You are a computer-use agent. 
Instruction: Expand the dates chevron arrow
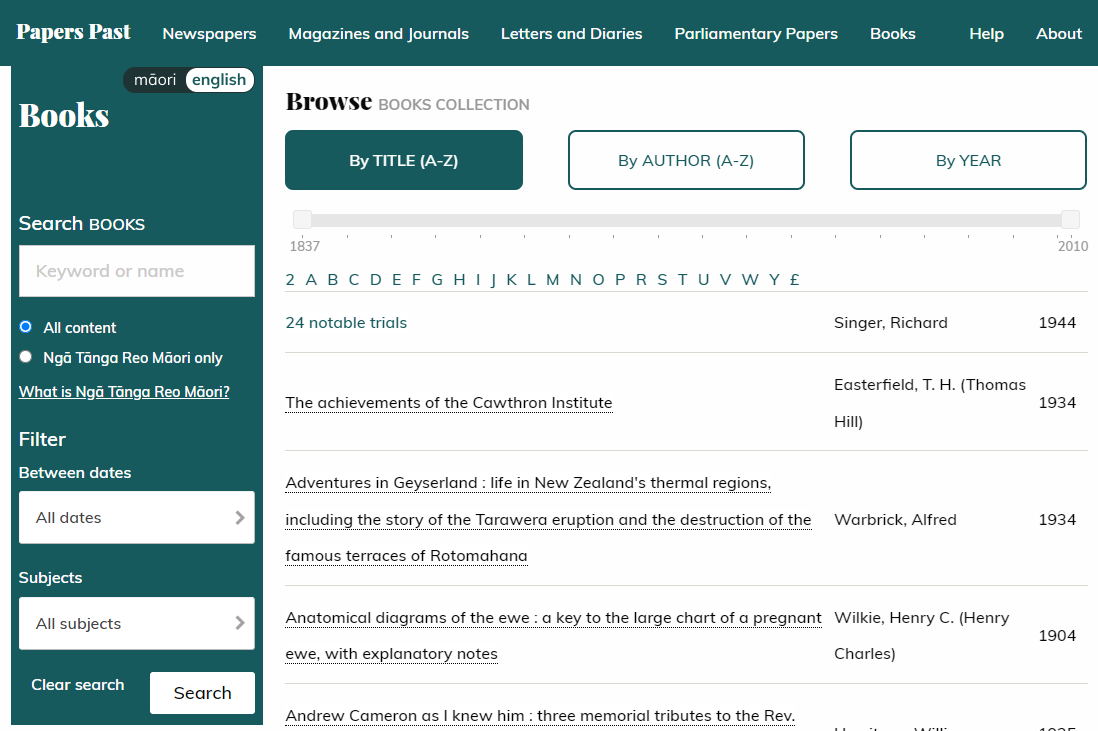click(240, 517)
